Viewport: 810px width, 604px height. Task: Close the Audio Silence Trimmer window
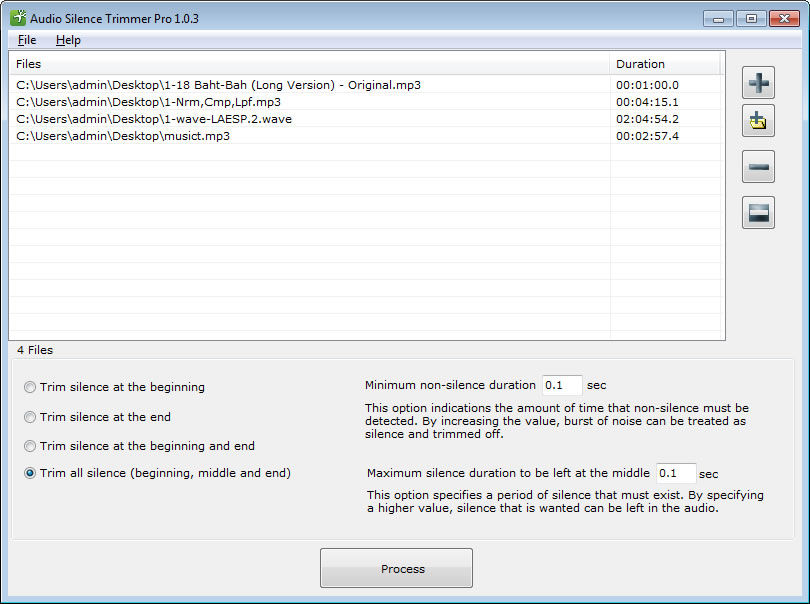point(784,19)
